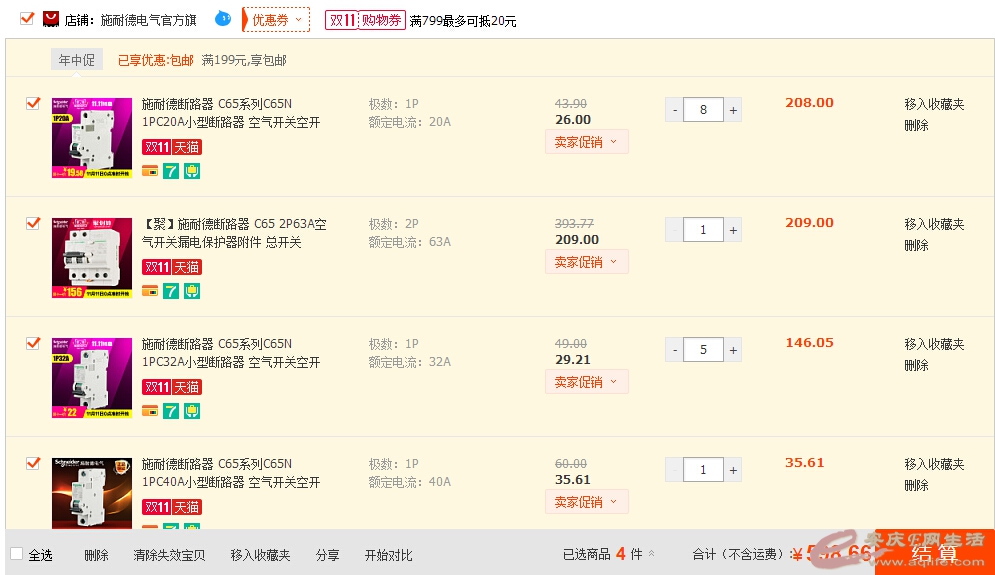
Task: Decrease quantity of the 32A breaker
Action: pyautogui.click(x=675, y=350)
